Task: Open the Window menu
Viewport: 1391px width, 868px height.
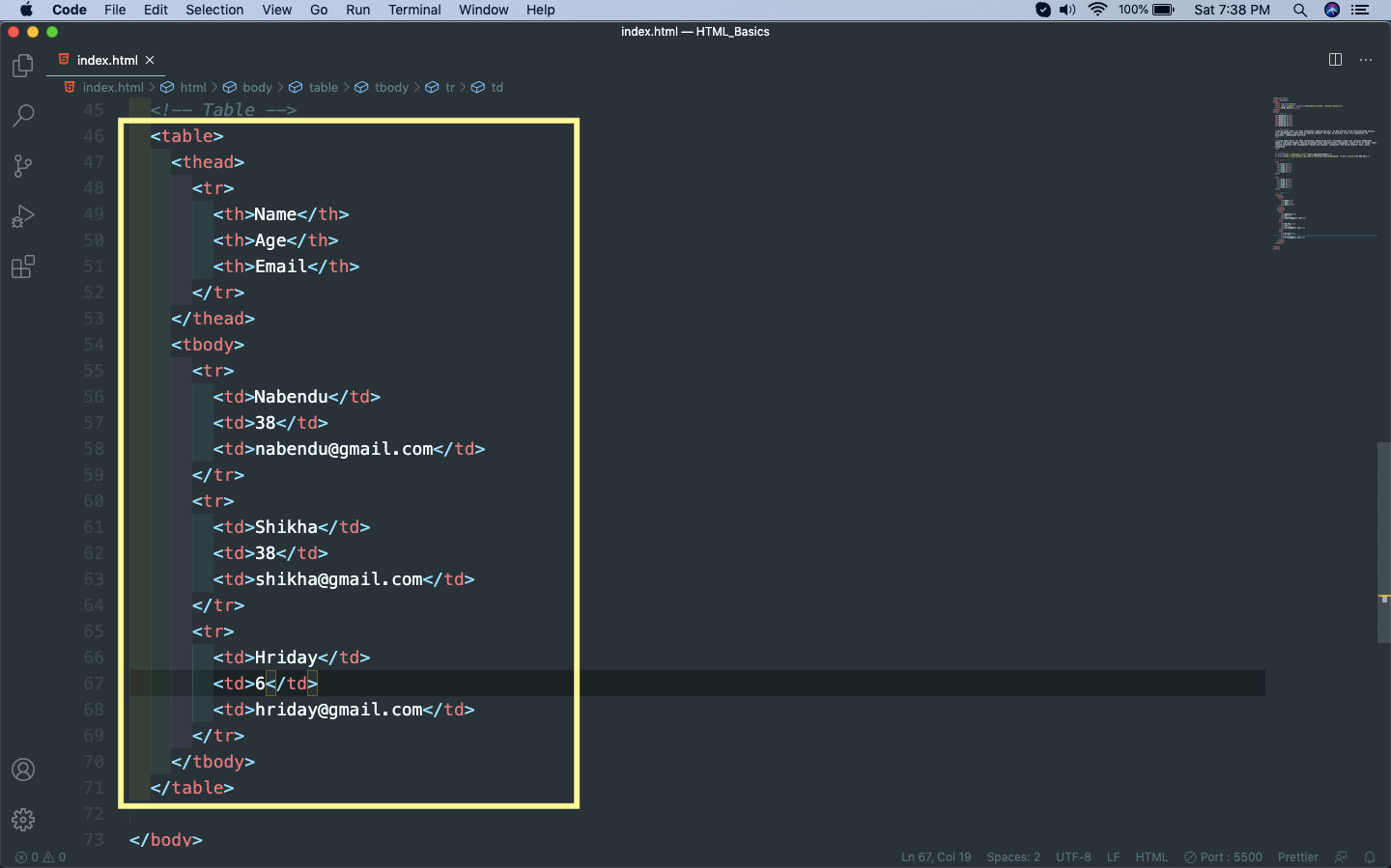Action: (x=483, y=10)
